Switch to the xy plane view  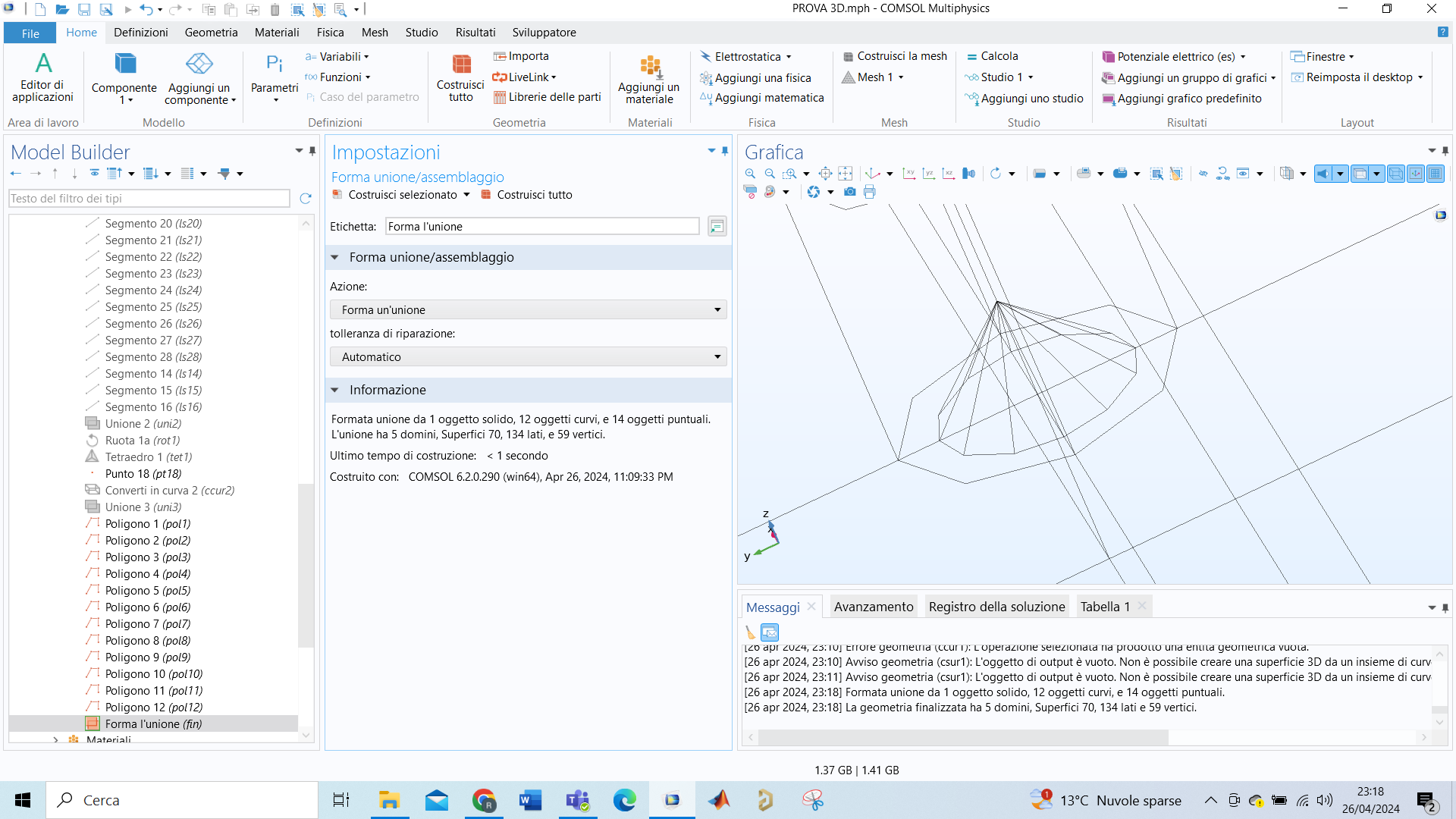[908, 174]
